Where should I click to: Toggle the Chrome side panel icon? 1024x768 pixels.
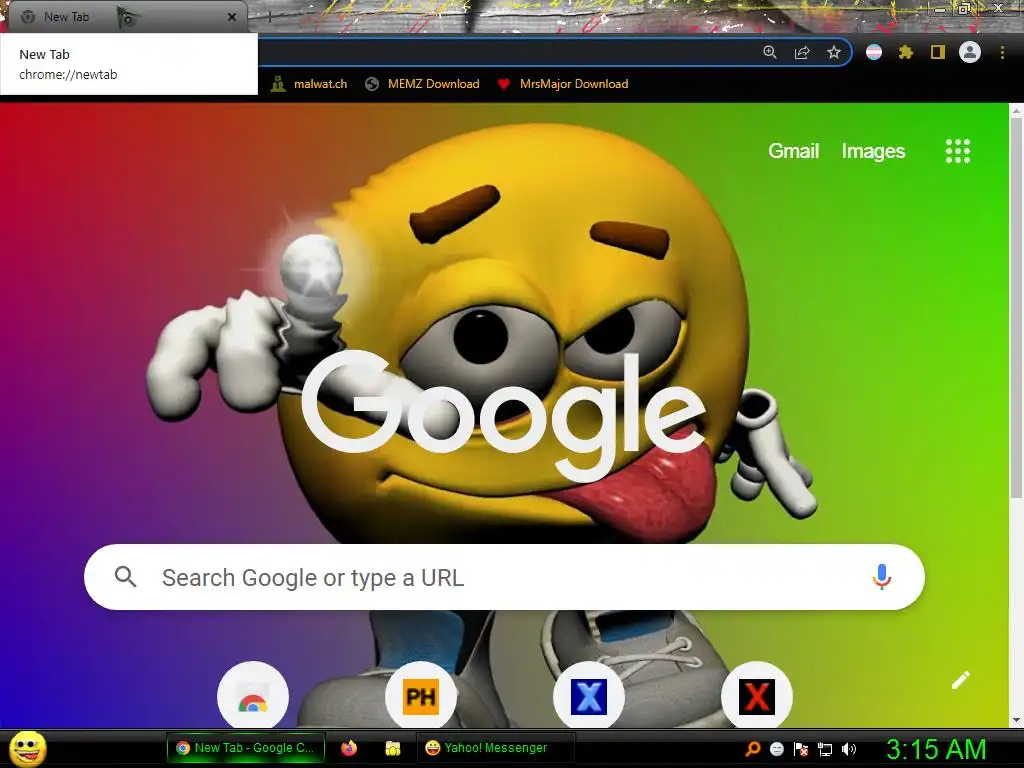point(938,52)
